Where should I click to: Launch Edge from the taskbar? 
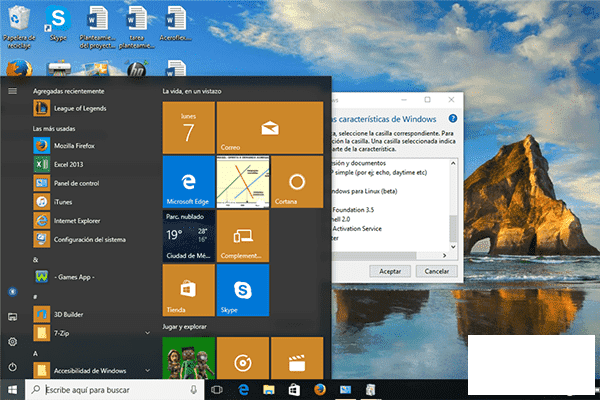[243, 390]
